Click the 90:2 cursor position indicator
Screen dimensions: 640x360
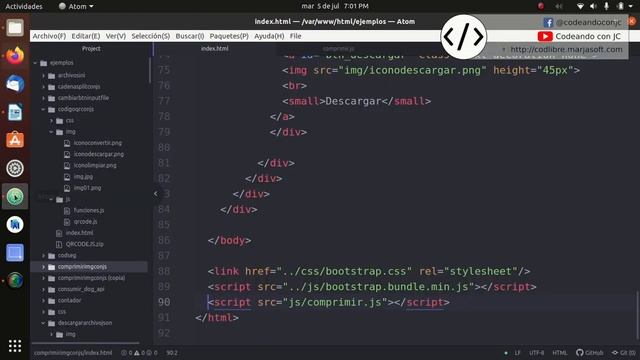pos(172,353)
